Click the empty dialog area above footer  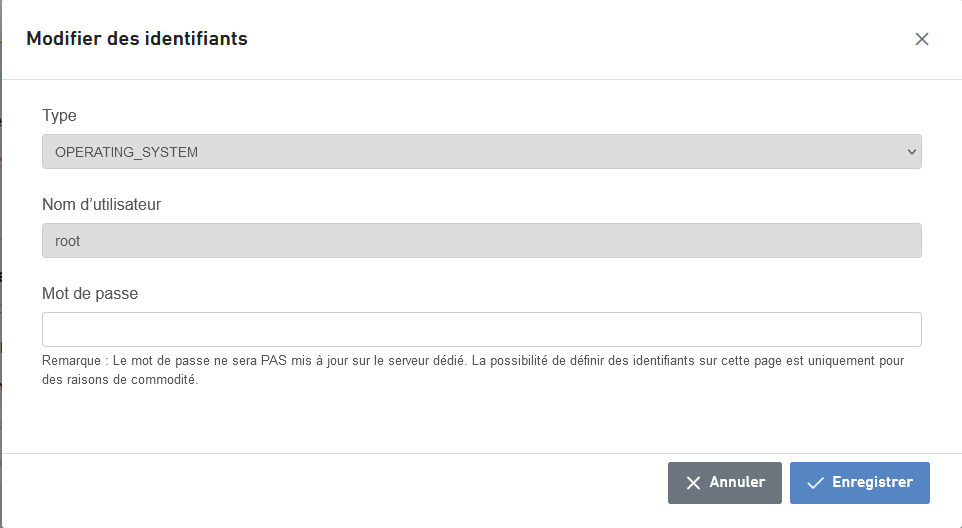482,422
